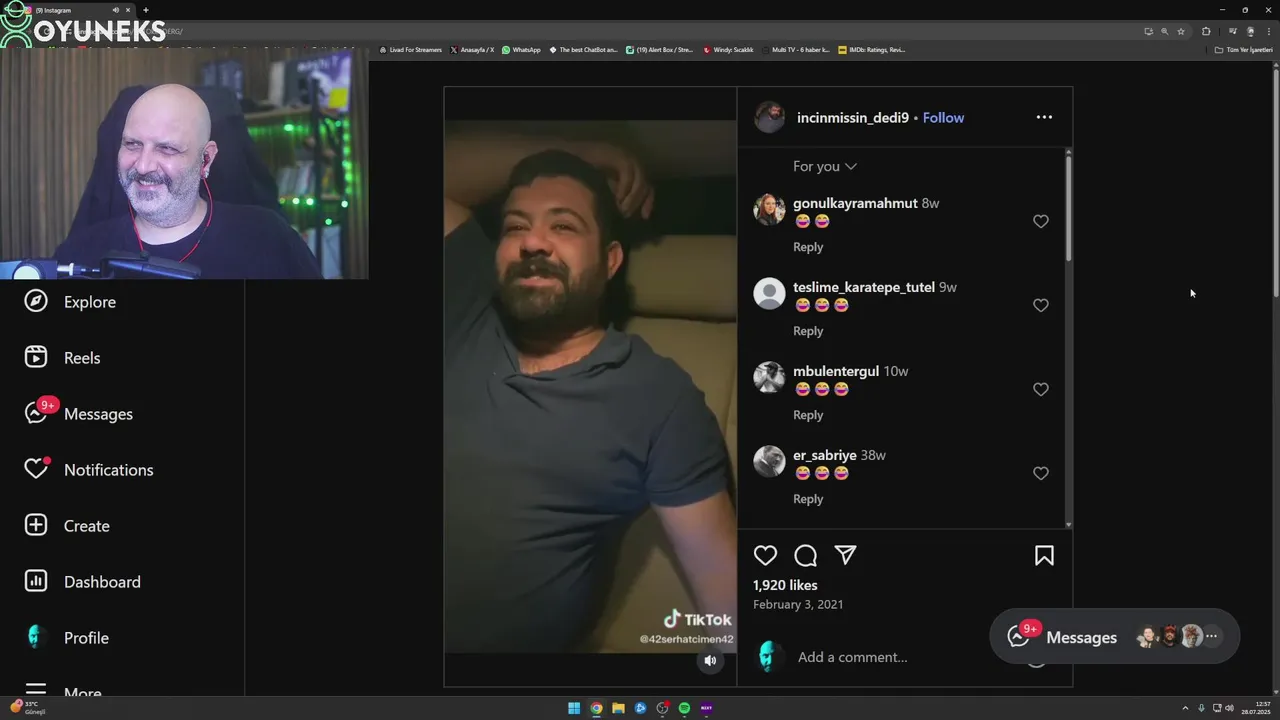Viewport: 1280px width, 720px height.
Task: Mute the video using speaker icon
Action: (710, 660)
